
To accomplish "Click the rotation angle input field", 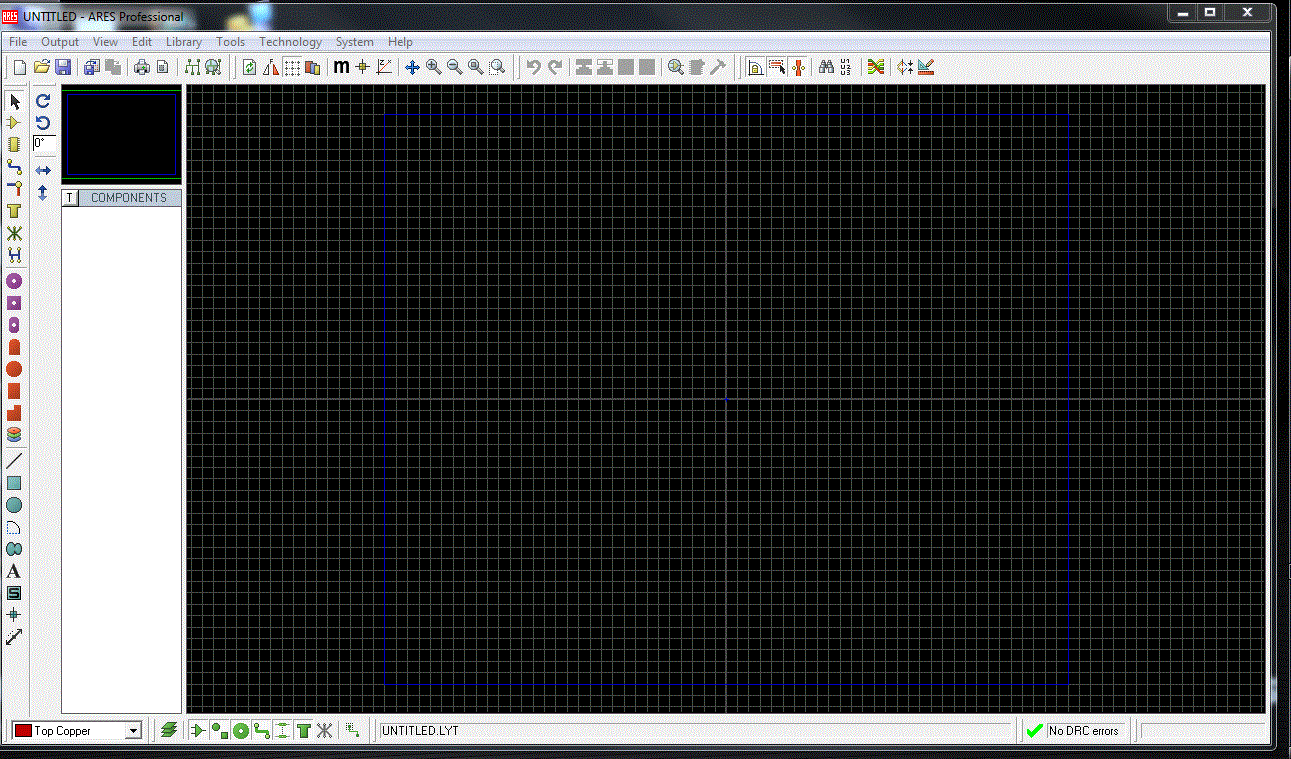I will click(x=43, y=143).
